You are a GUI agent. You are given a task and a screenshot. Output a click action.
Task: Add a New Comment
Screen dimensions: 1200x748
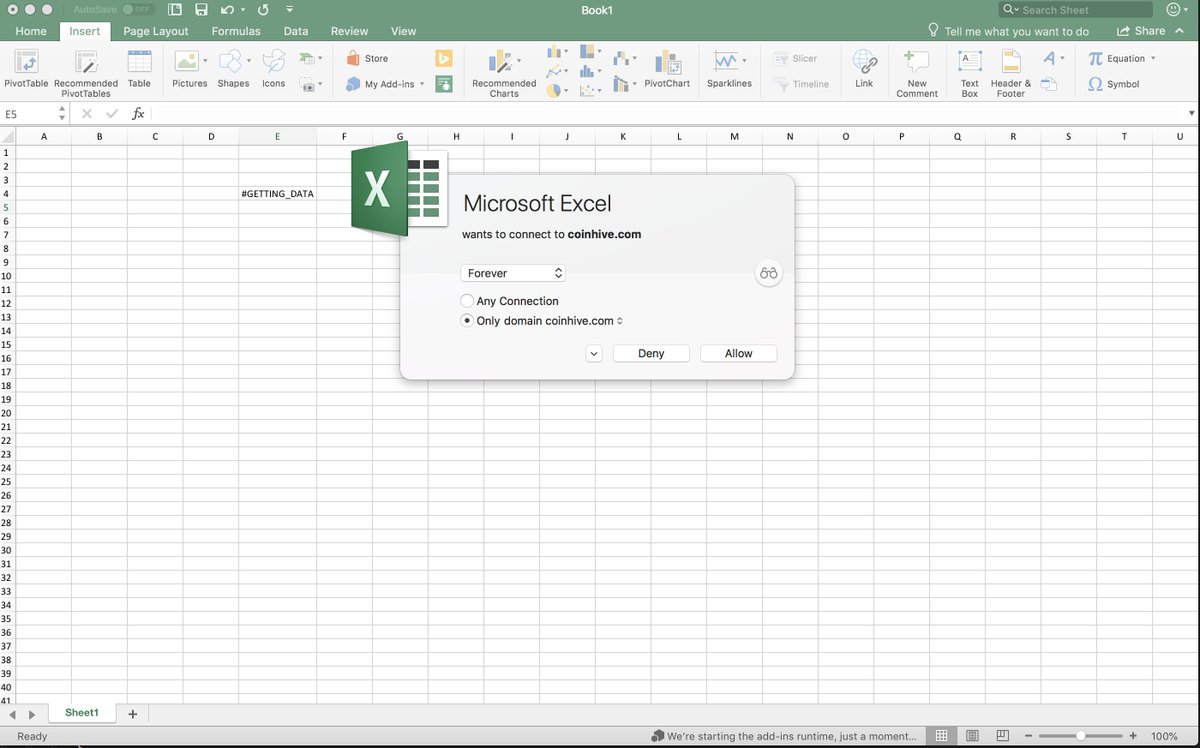tap(917, 73)
